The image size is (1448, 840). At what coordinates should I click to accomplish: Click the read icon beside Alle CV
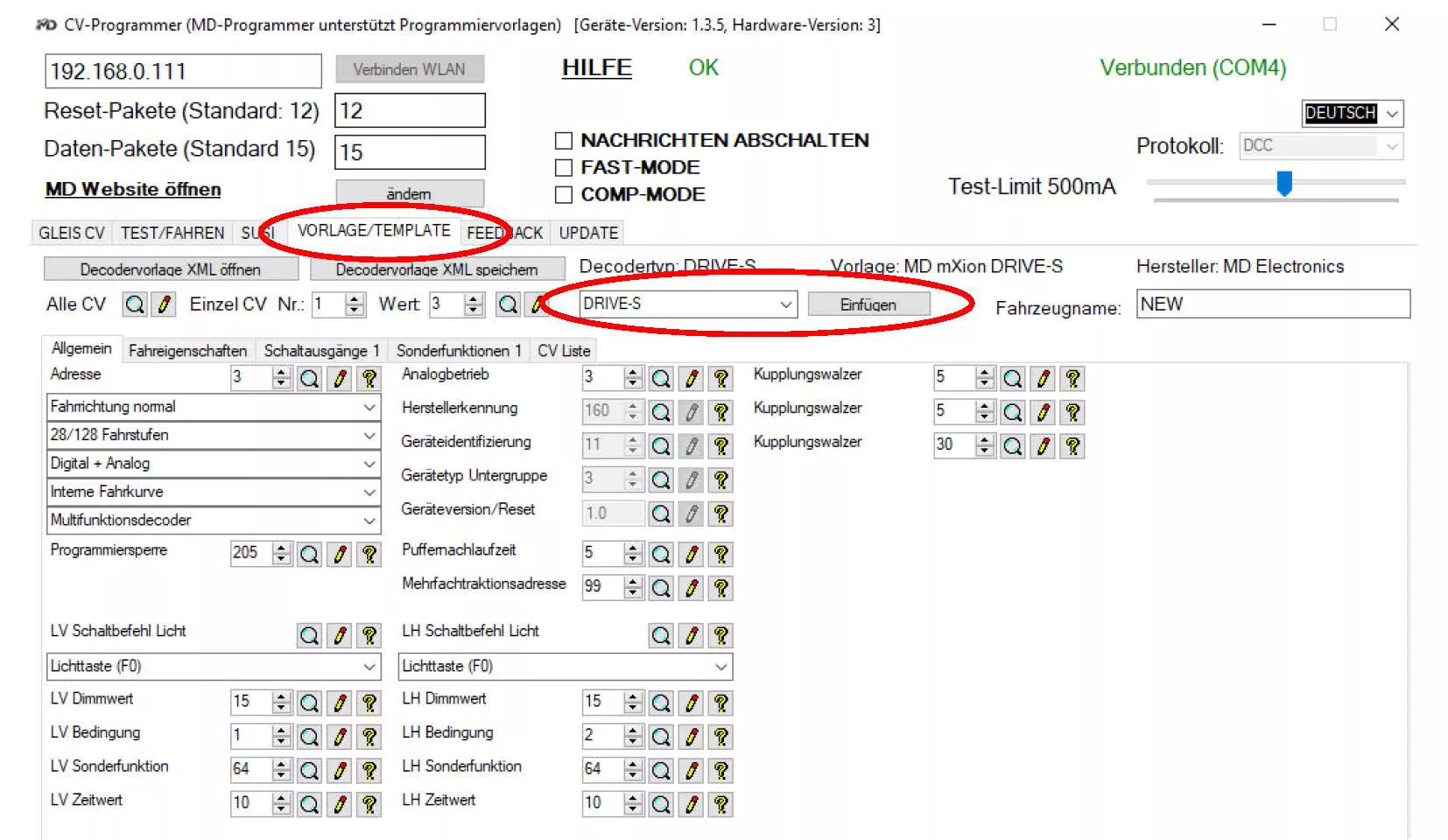click(134, 304)
